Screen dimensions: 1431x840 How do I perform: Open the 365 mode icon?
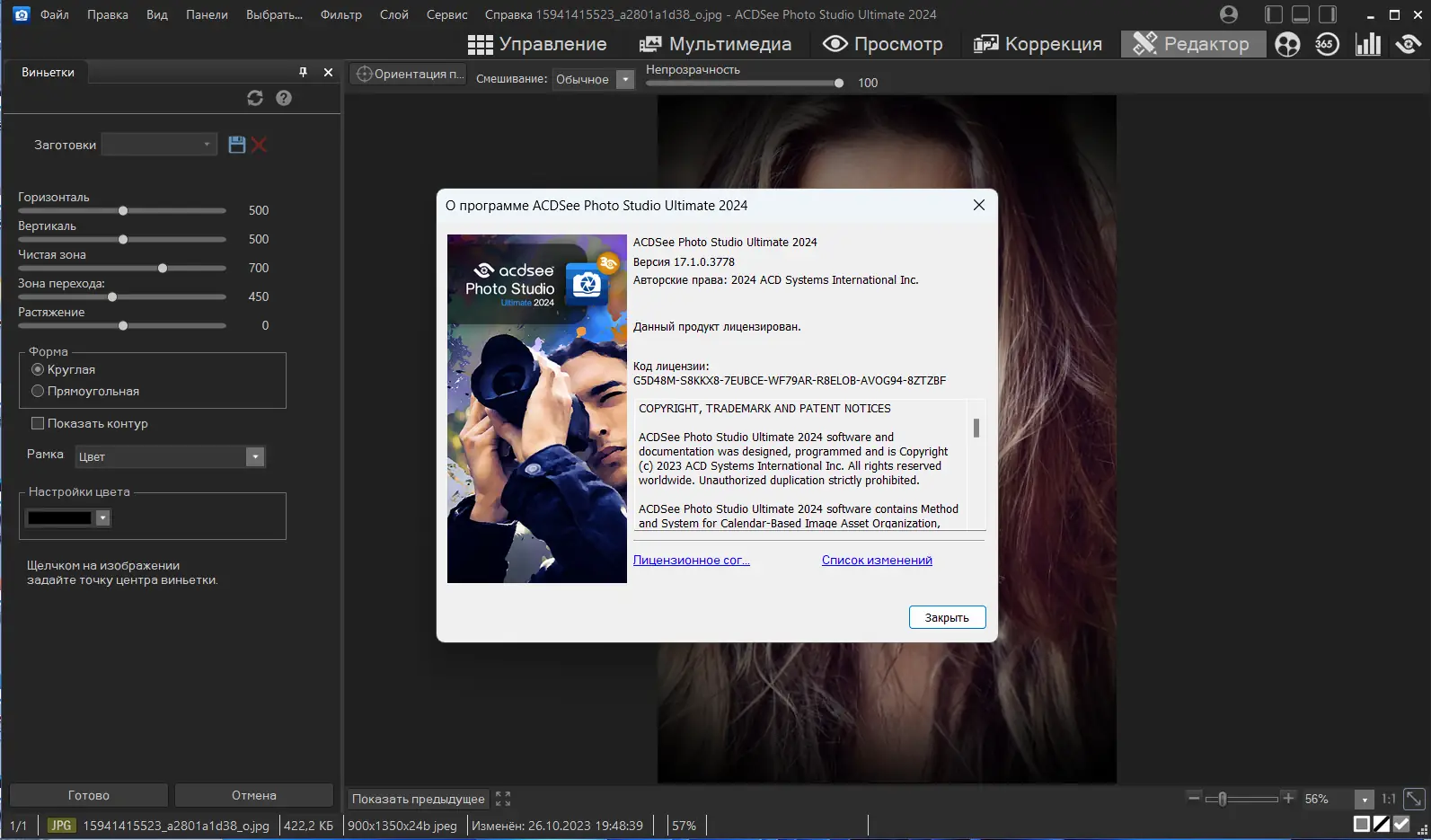(x=1327, y=44)
